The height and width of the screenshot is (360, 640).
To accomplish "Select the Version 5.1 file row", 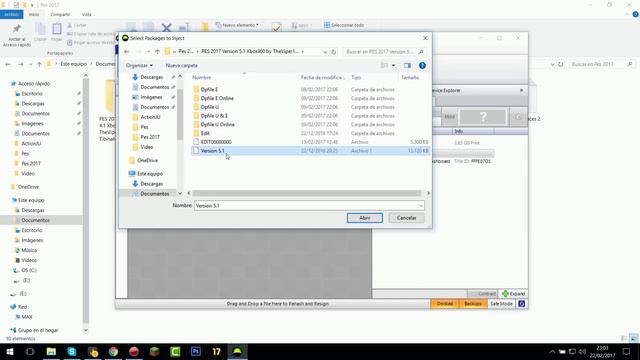I will point(310,151).
